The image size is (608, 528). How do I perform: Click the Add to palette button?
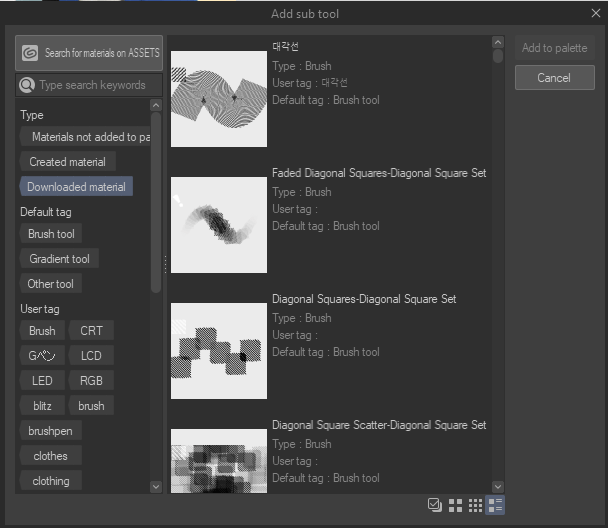coord(554,48)
